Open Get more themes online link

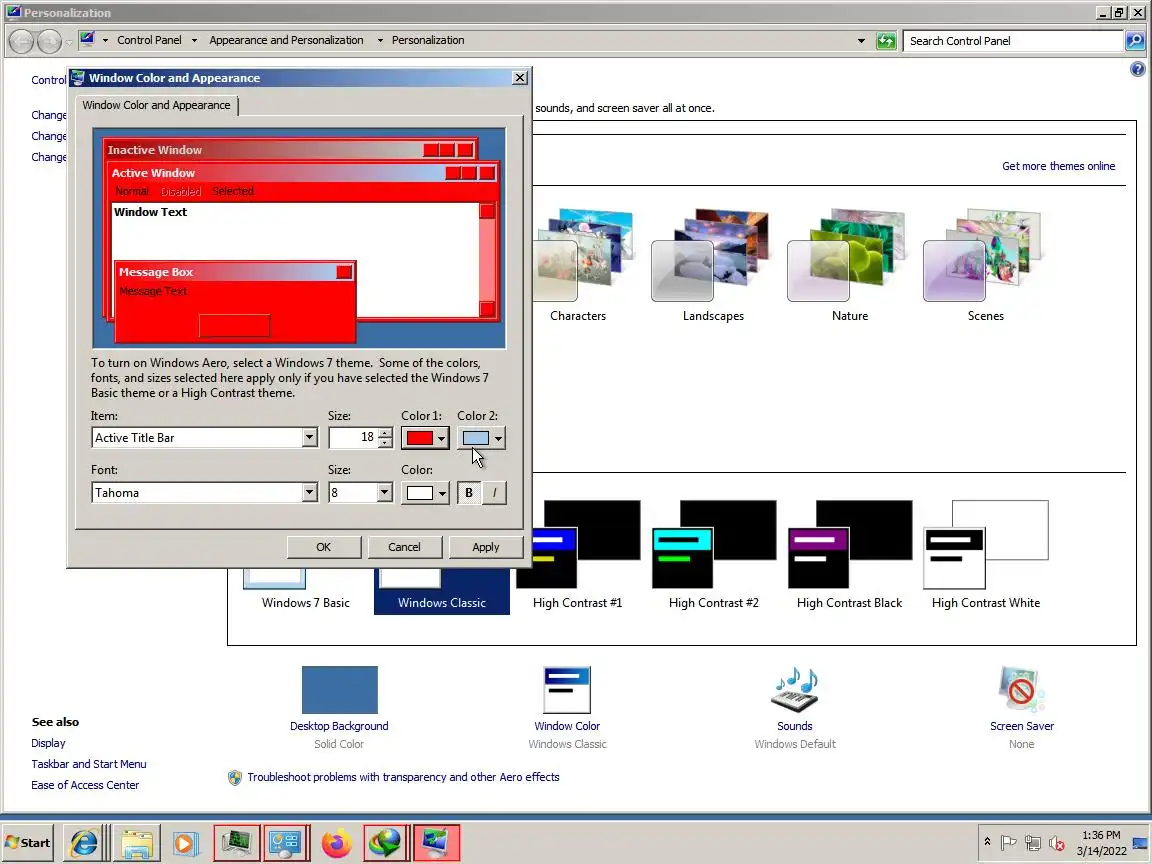(x=1059, y=166)
